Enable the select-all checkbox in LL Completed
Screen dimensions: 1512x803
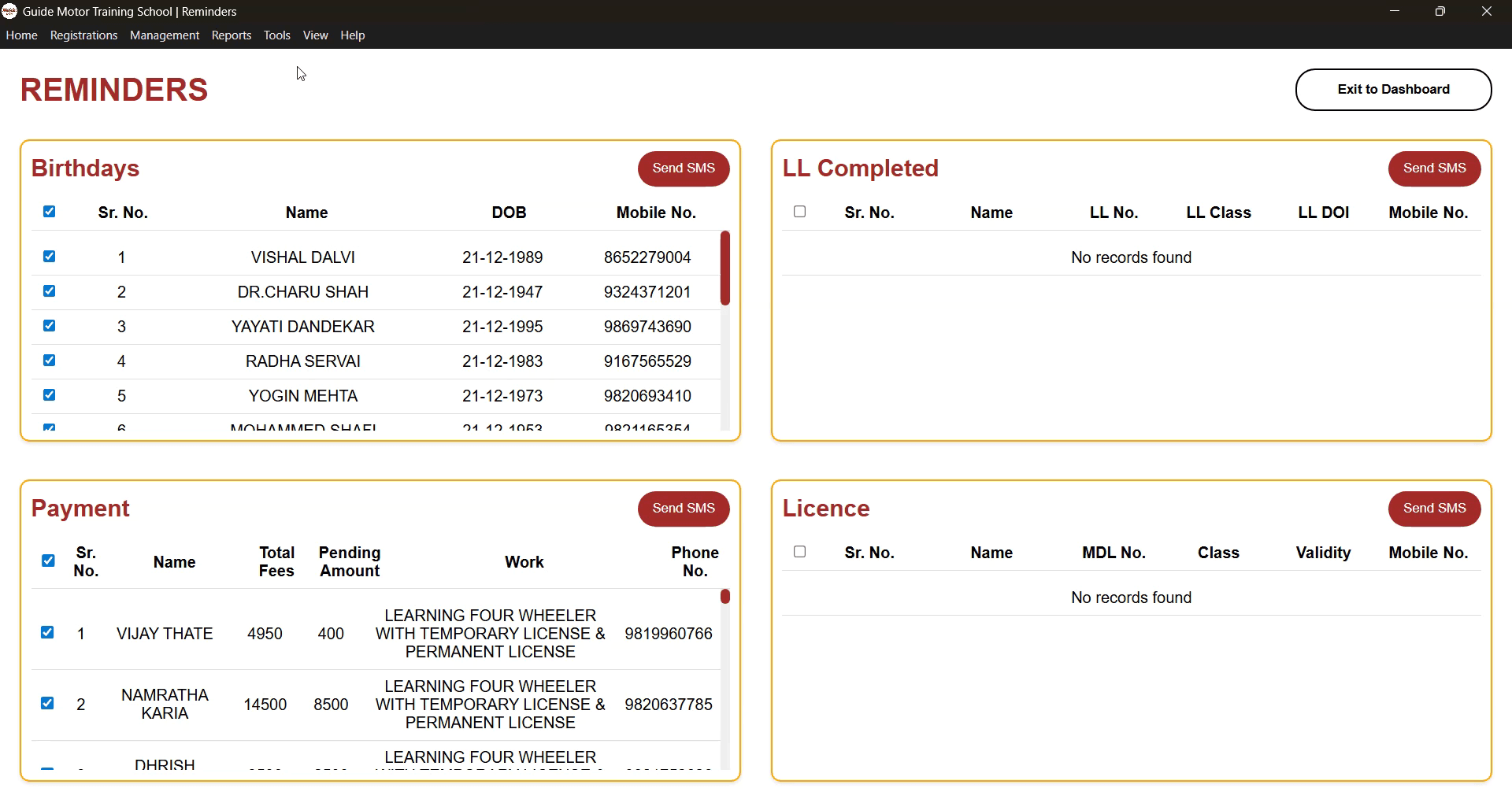click(x=799, y=211)
